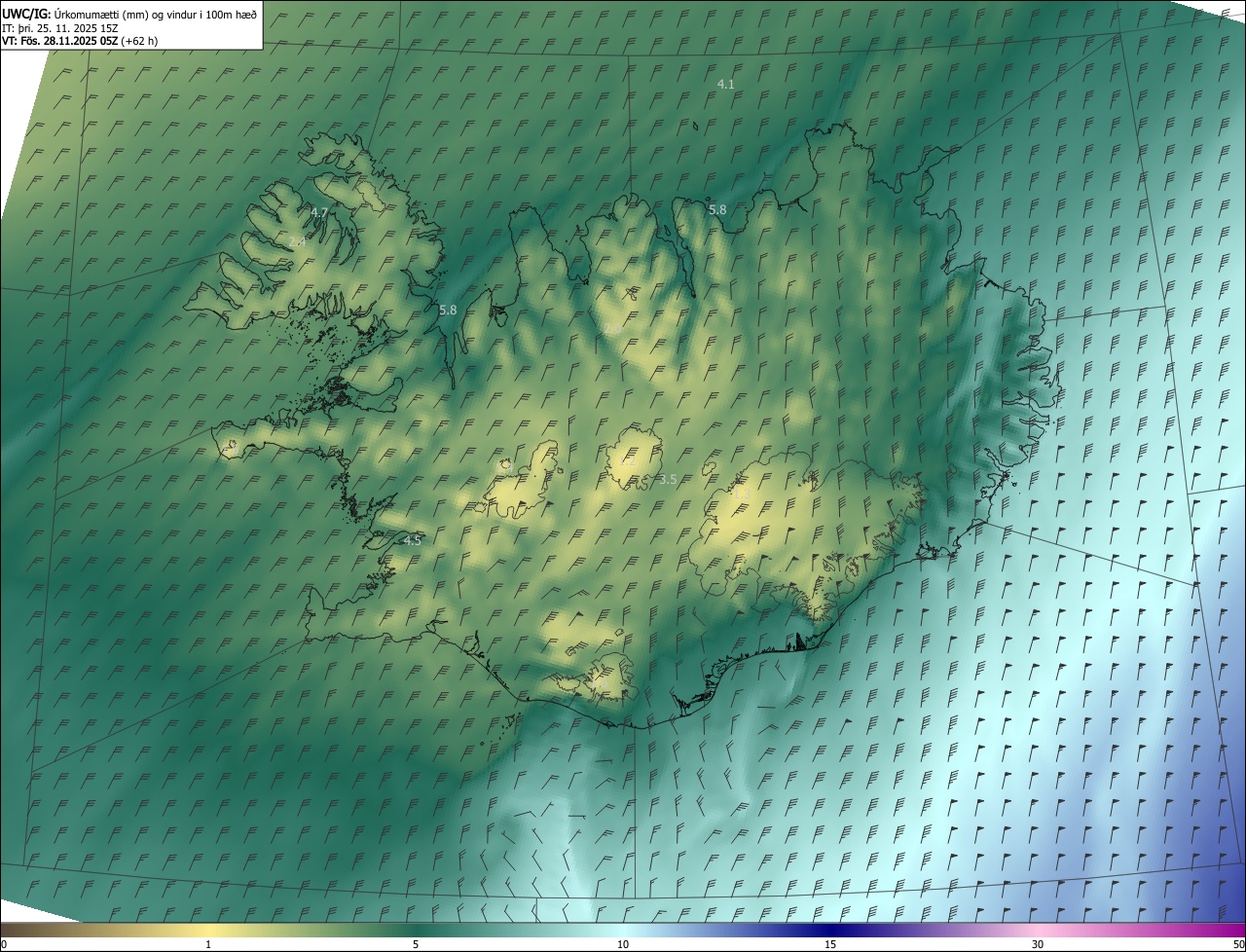This screenshot has width=1246, height=952.
Task: Click the 1.2 value label on Hofsjökull glacier
Action: (x=628, y=463)
